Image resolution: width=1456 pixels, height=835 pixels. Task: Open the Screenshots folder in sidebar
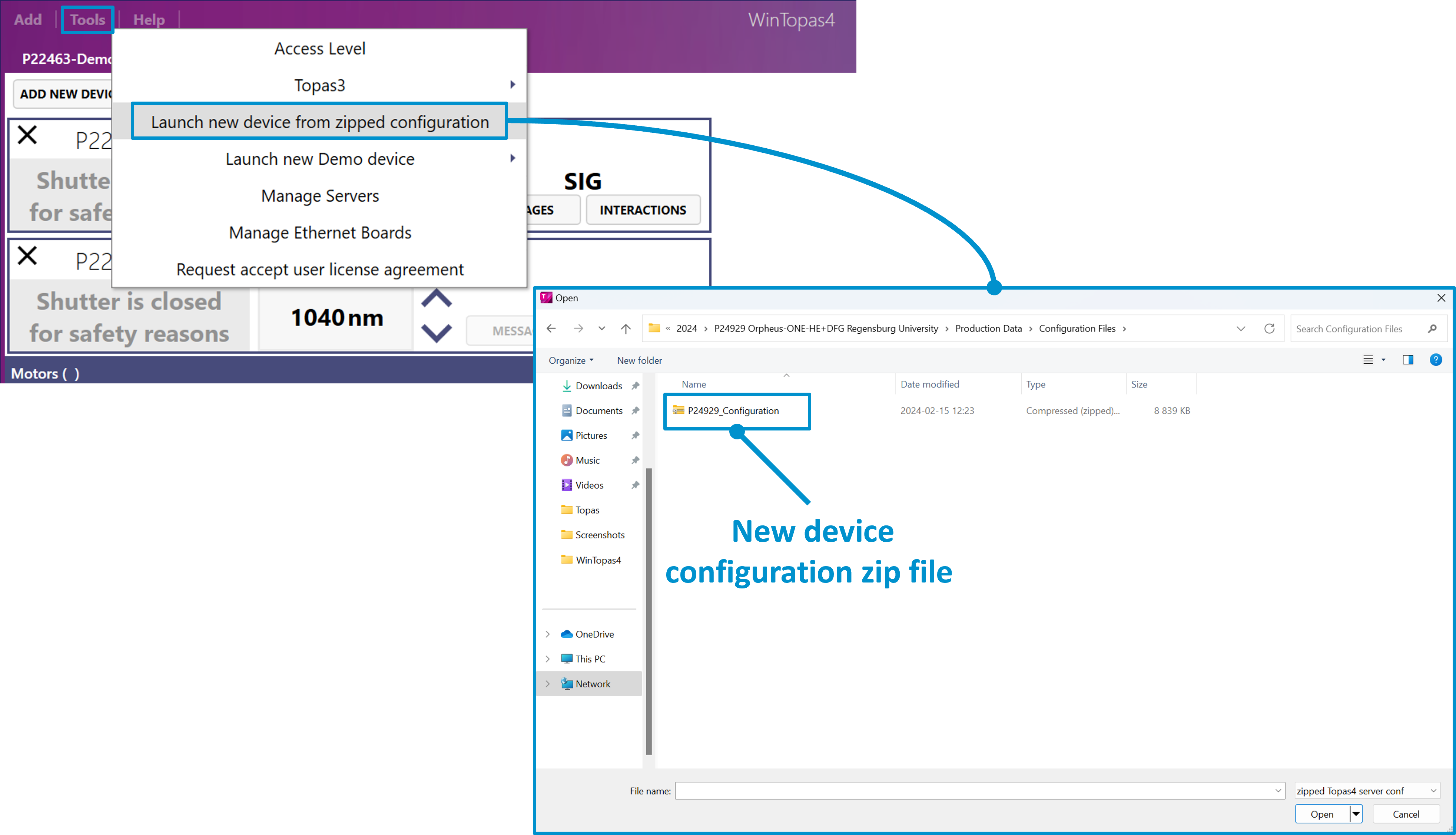599,535
